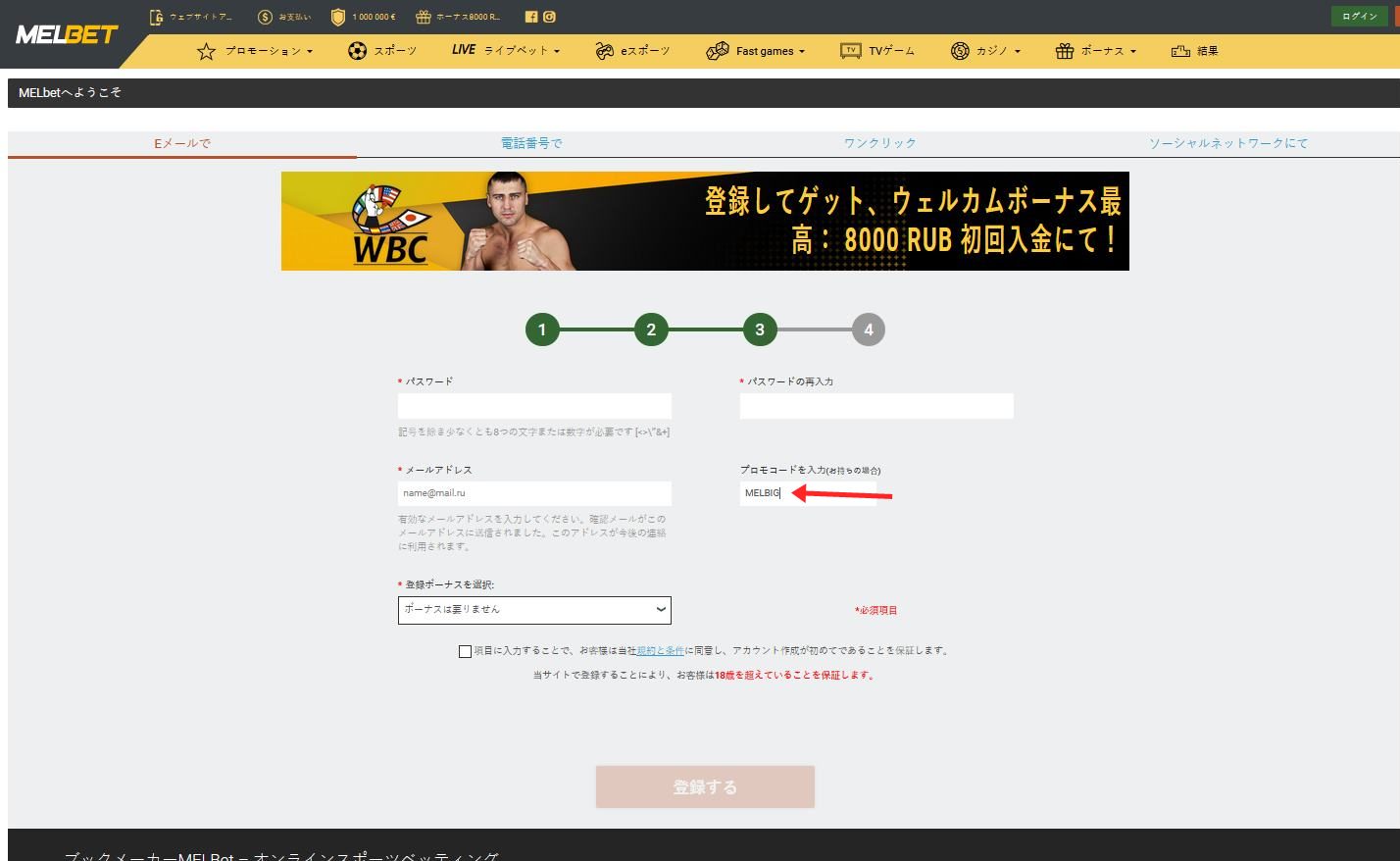Open the Instagram icon
The width and height of the screenshot is (1400, 861).
click(549, 17)
